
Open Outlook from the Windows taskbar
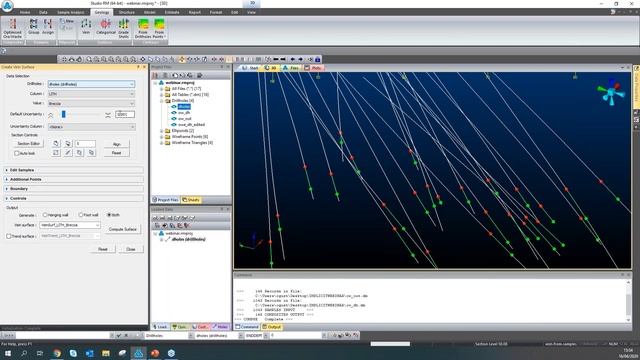(89, 353)
